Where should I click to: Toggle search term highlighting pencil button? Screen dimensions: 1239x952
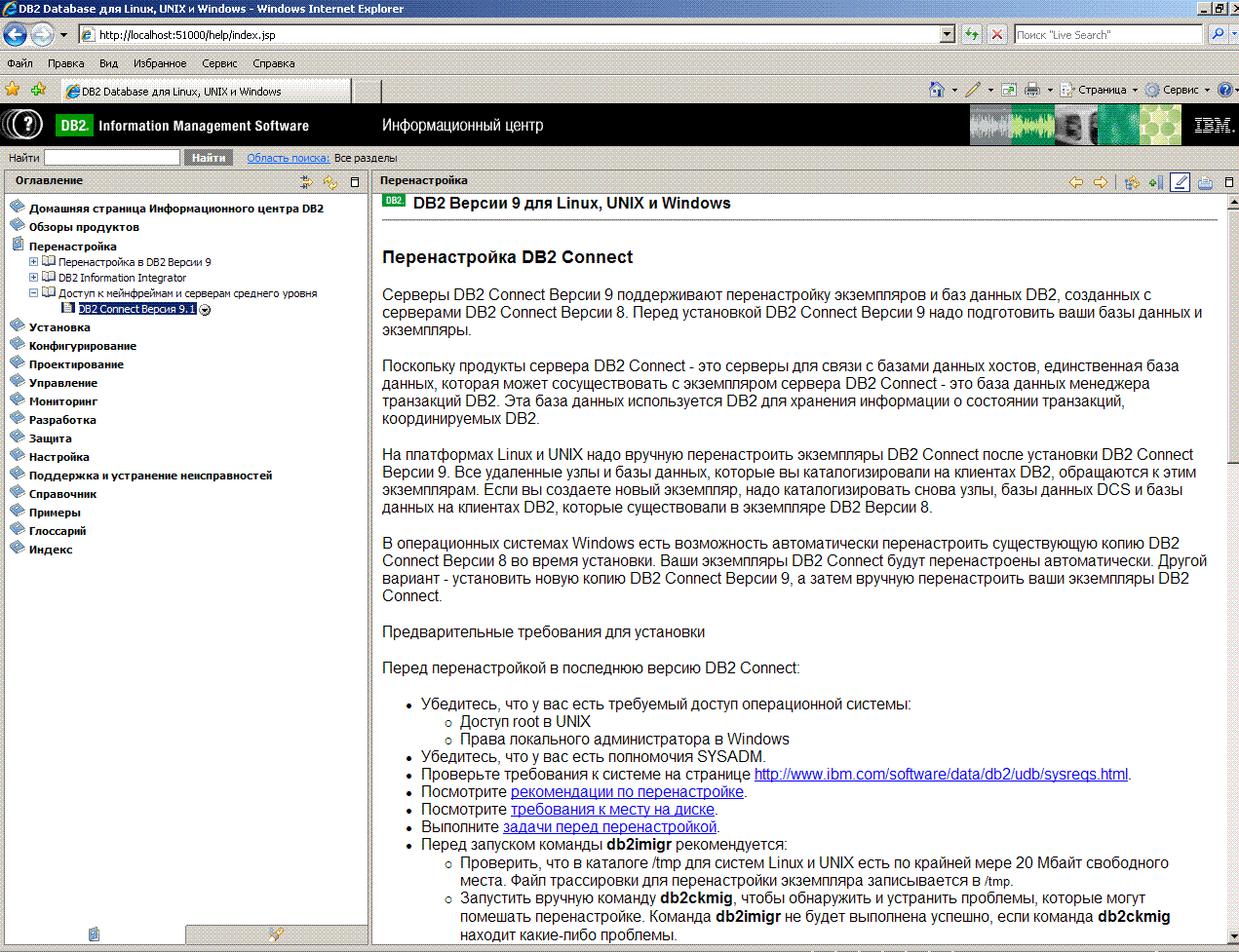(1180, 182)
